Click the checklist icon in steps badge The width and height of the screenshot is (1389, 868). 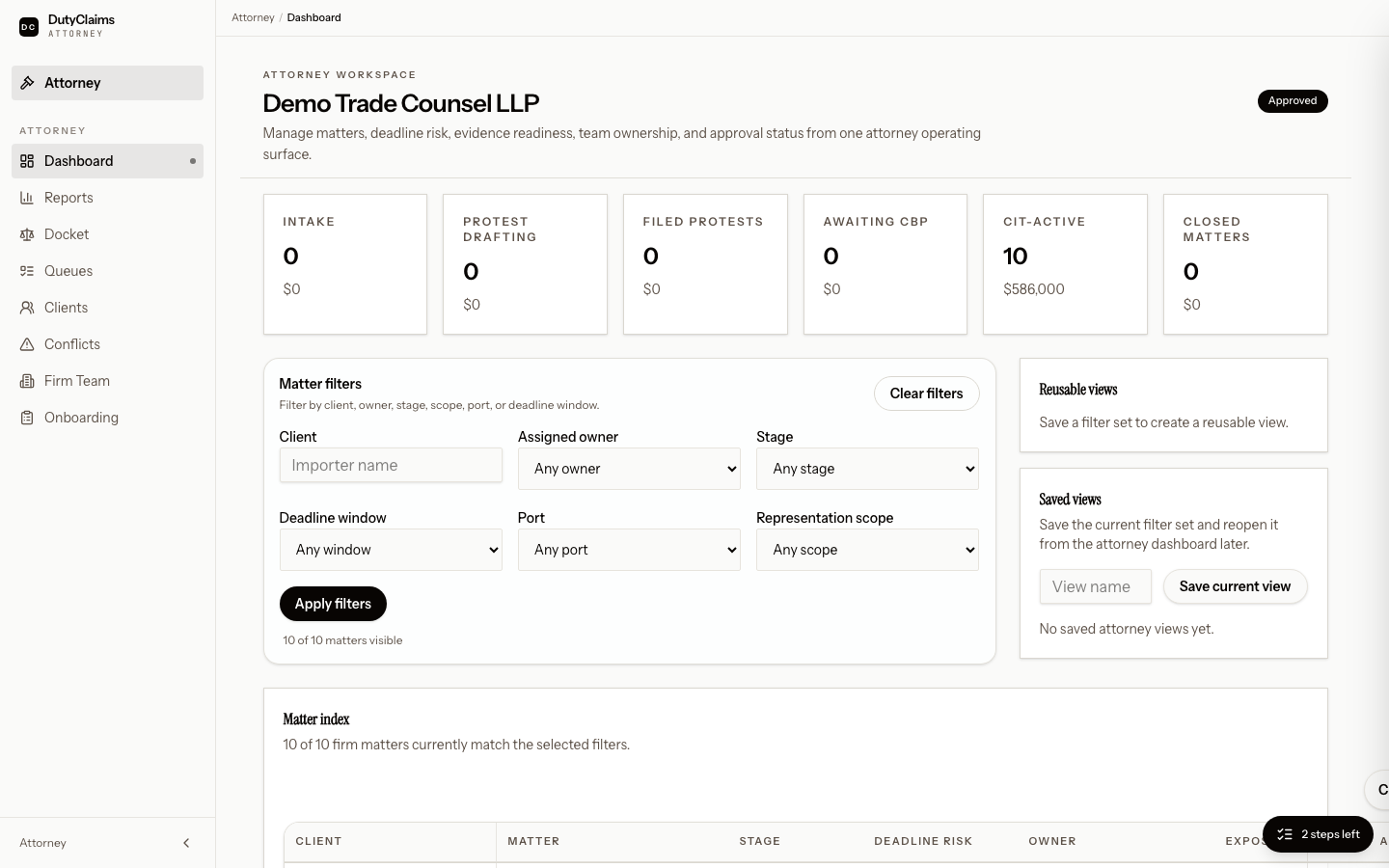tap(1285, 834)
